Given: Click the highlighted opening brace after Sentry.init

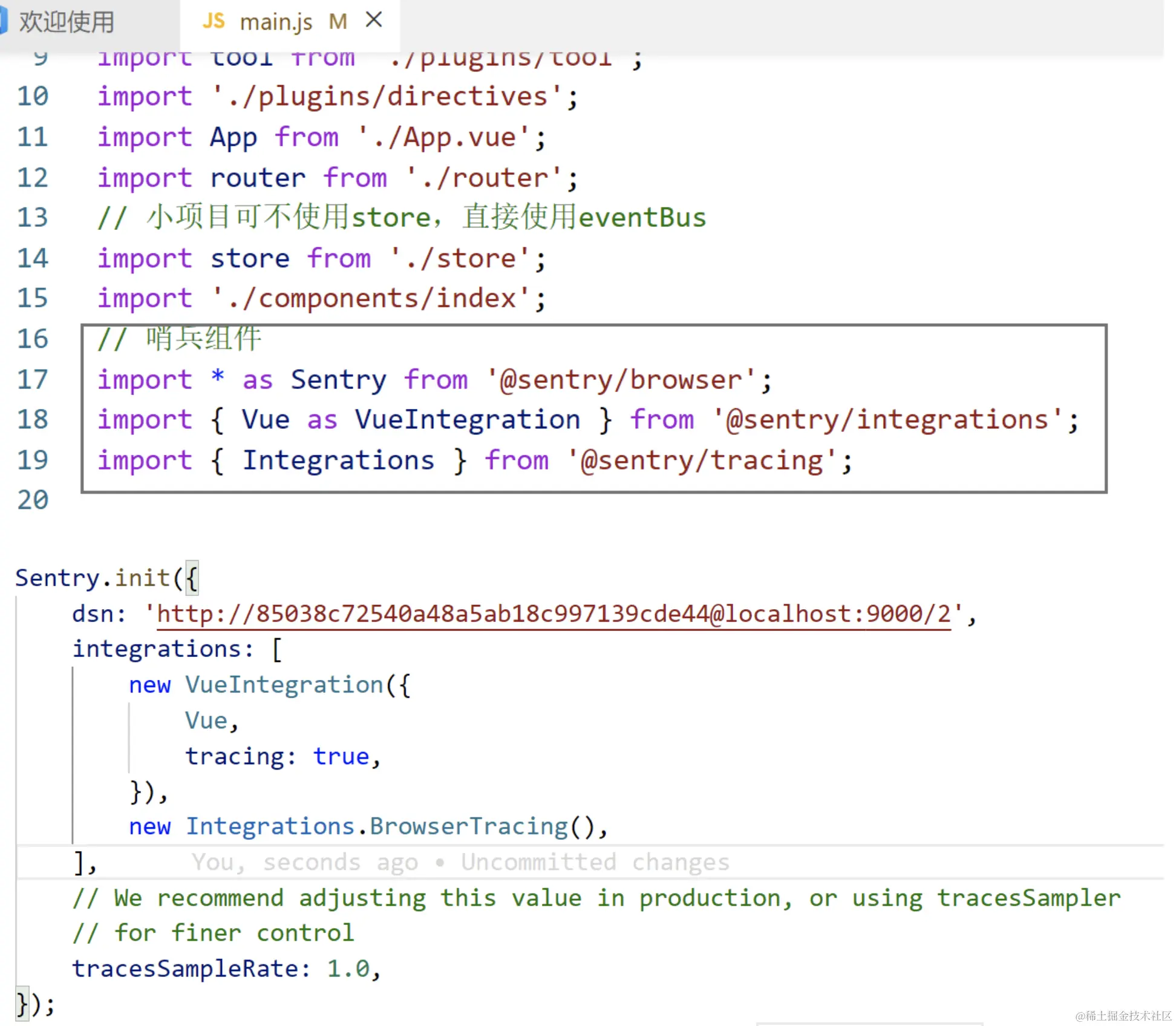Looking at the screenshot, I should pos(192,578).
